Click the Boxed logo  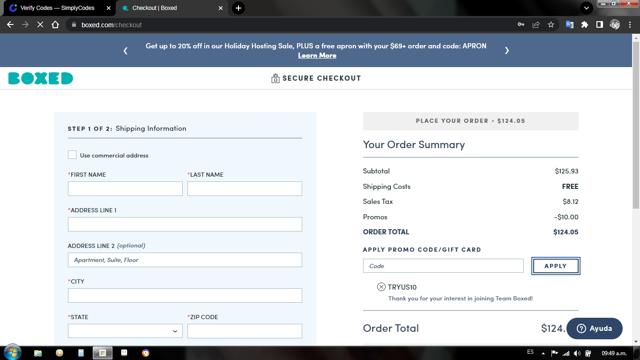[x=40, y=78]
